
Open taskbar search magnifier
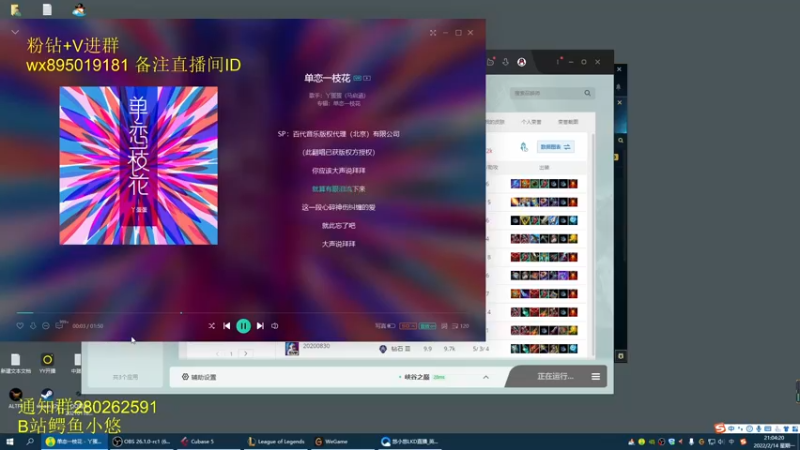(30, 441)
